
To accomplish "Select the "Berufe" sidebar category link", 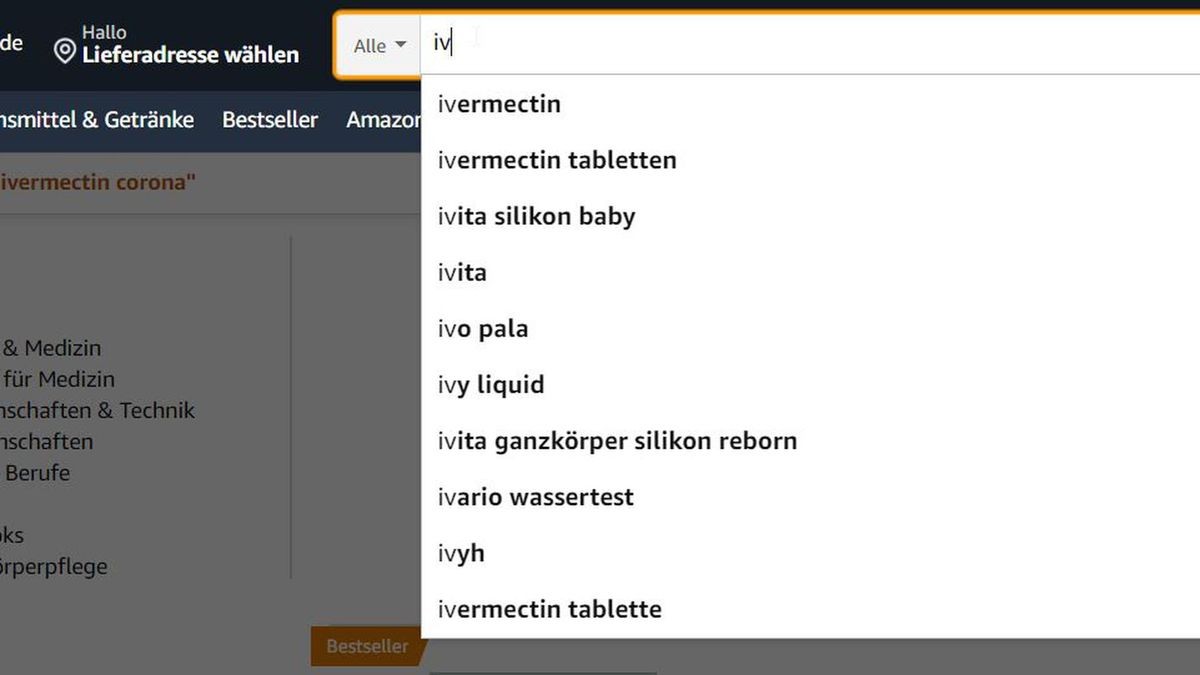I will pyautogui.click(x=37, y=472).
